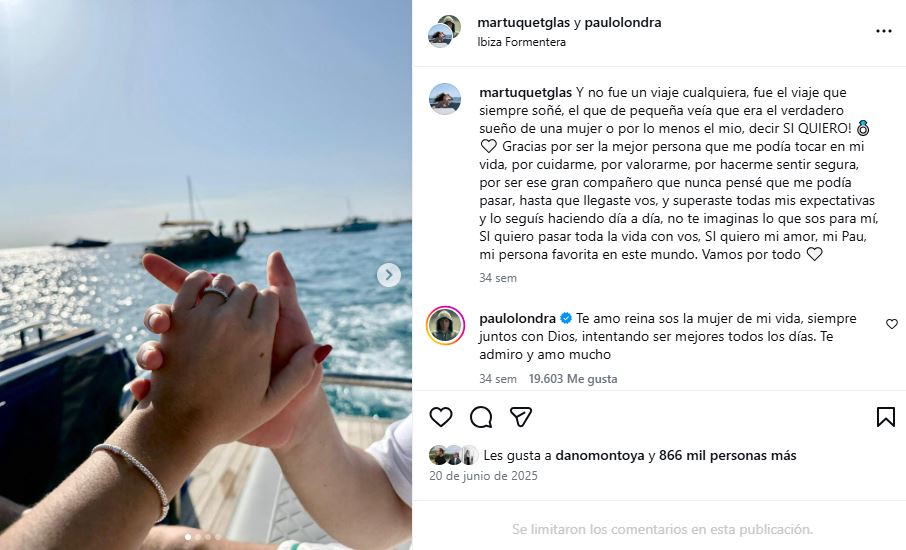Go to next photo with the arrow
Viewport: 906px width, 550px height.
click(x=389, y=275)
